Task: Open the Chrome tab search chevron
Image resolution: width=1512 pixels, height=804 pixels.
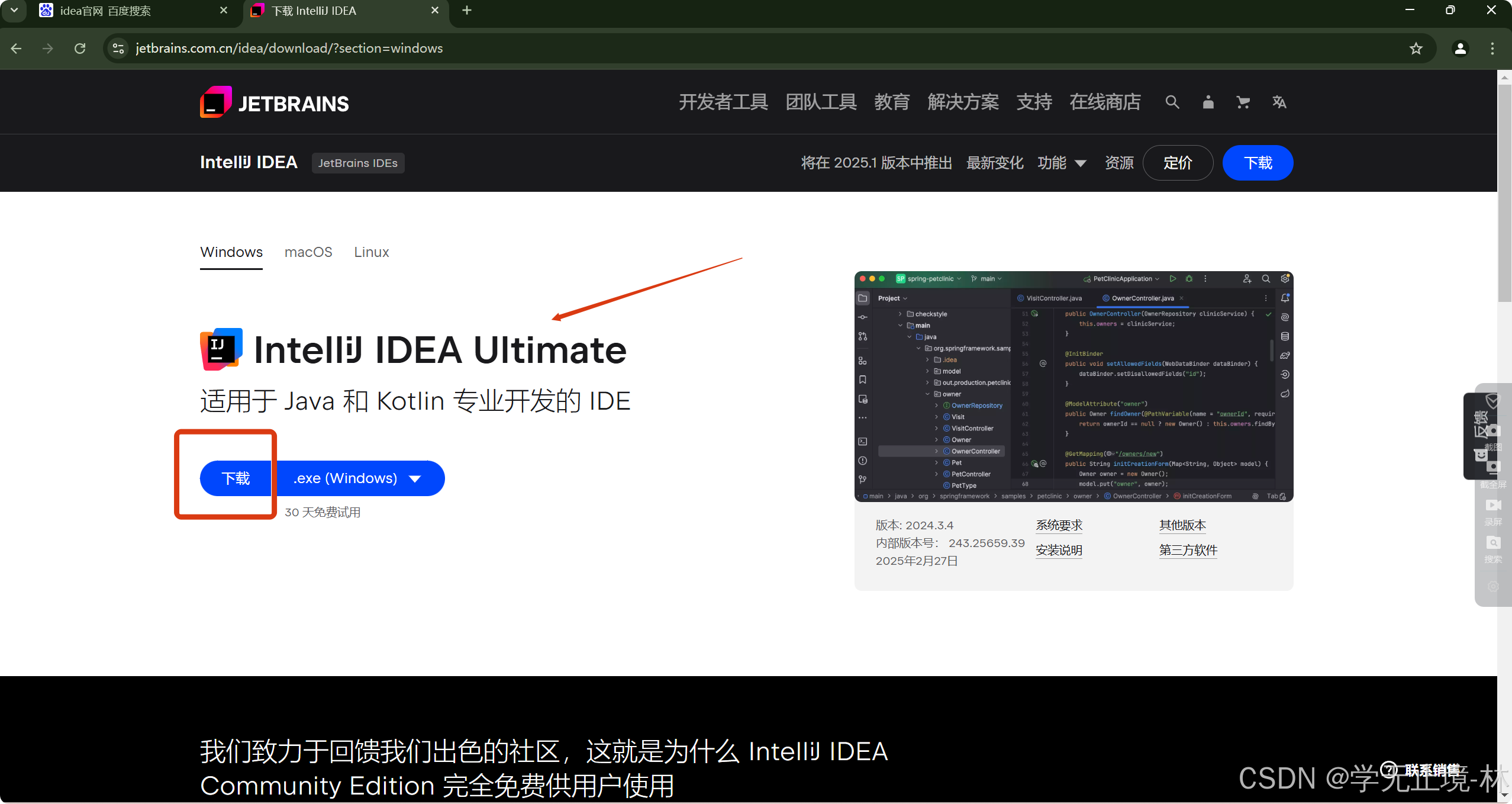Action: tap(14, 11)
